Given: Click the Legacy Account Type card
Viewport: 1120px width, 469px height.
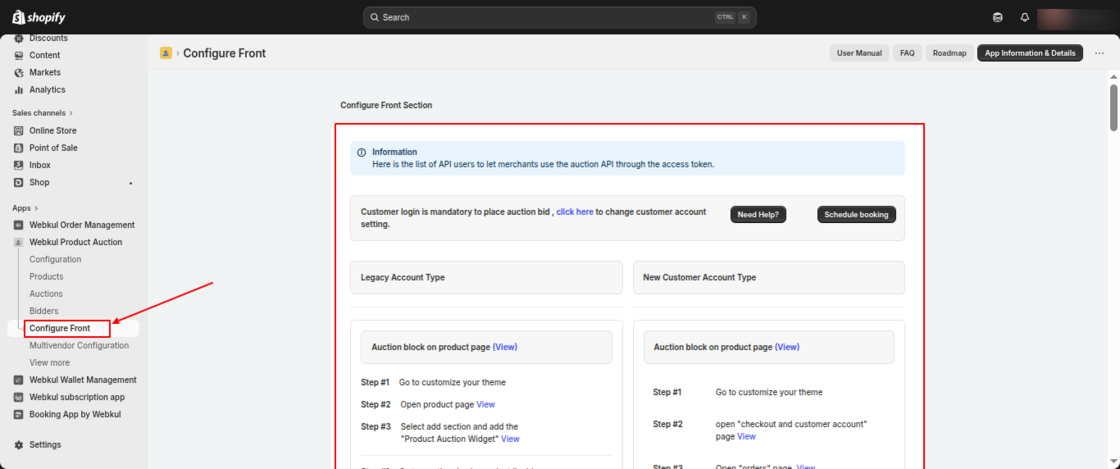Looking at the screenshot, I should tap(486, 277).
